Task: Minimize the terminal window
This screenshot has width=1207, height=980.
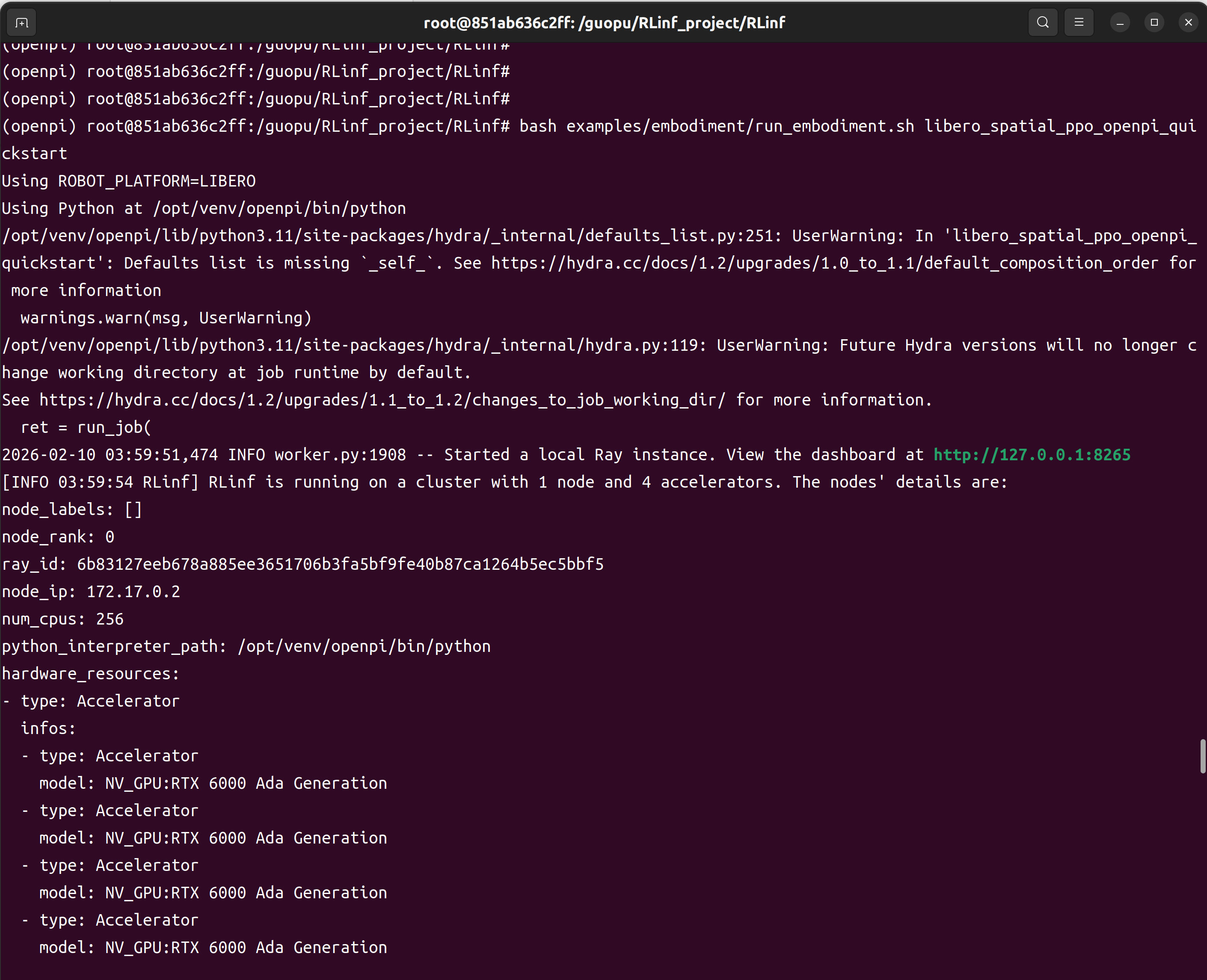Action: click(1120, 23)
